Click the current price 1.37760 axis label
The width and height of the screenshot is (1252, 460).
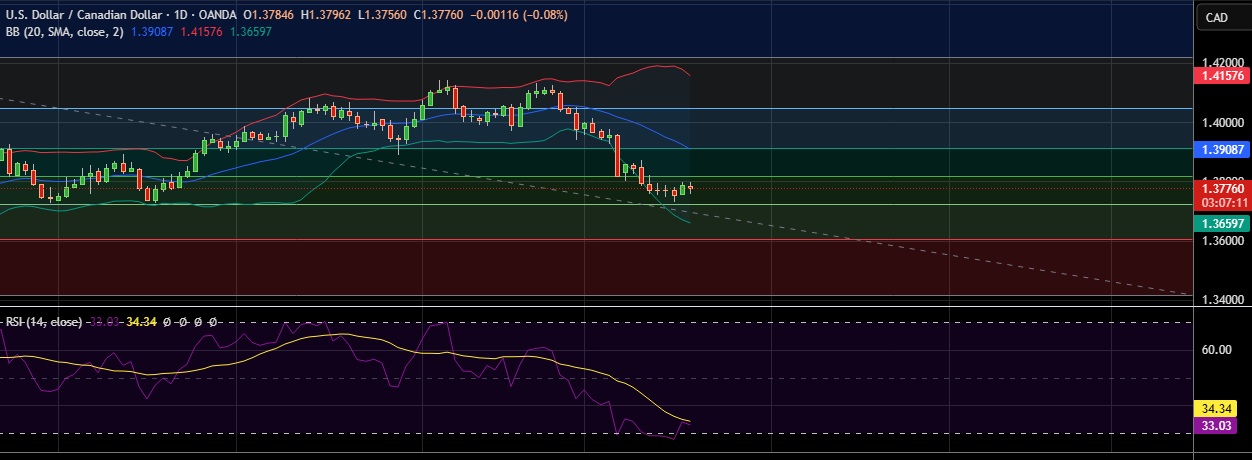click(1221, 188)
